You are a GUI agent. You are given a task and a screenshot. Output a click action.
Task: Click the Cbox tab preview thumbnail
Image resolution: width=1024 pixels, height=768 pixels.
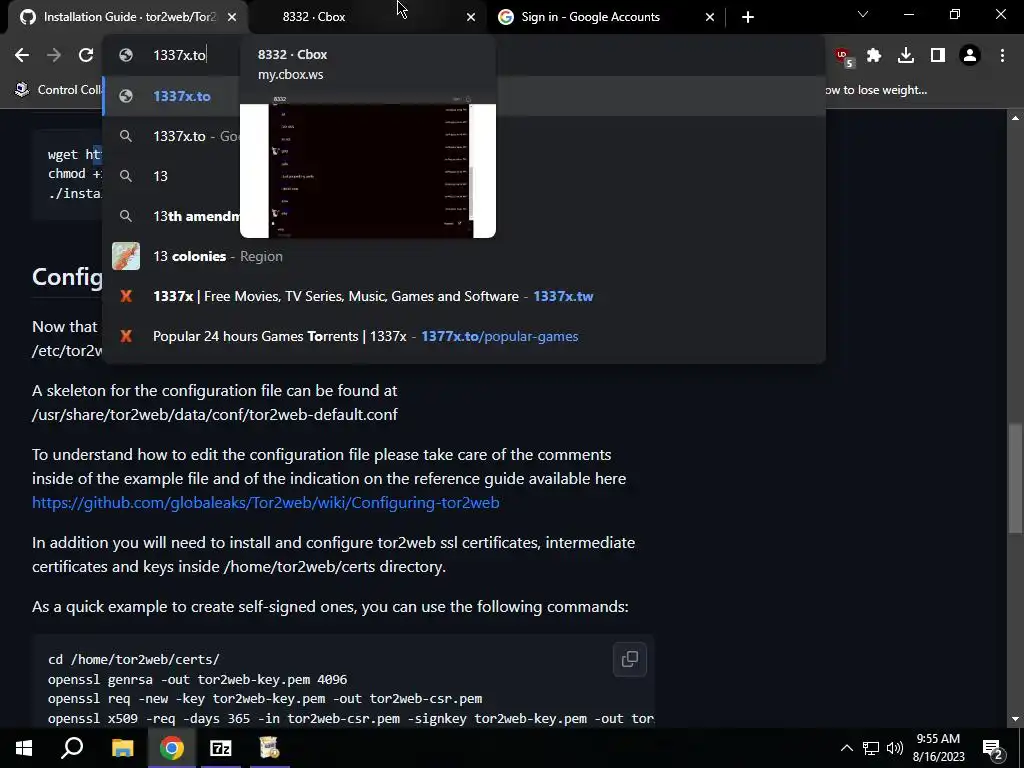click(x=368, y=166)
